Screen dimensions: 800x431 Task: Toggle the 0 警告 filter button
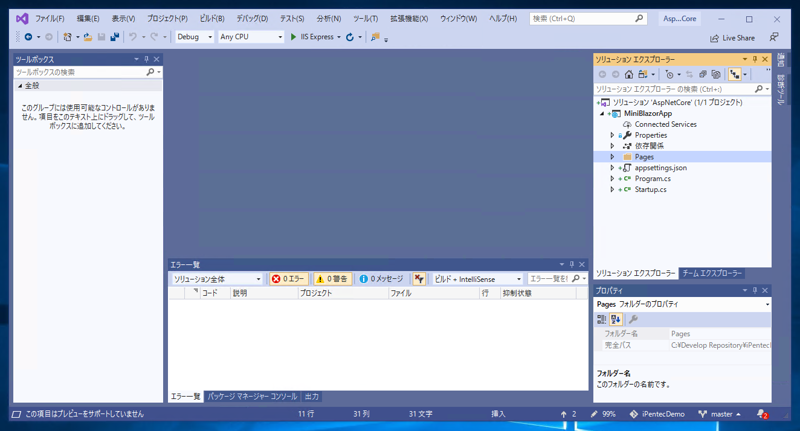click(x=332, y=279)
